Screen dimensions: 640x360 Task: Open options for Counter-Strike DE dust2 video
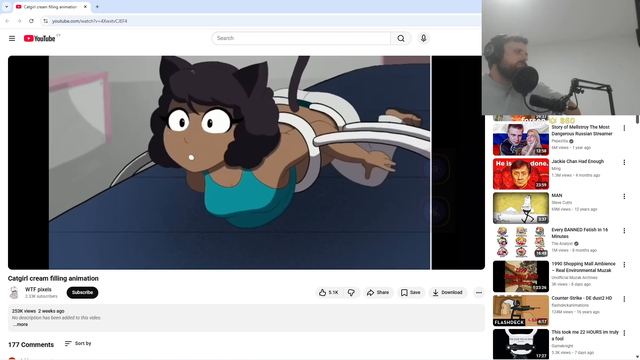[x=624, y=299]
